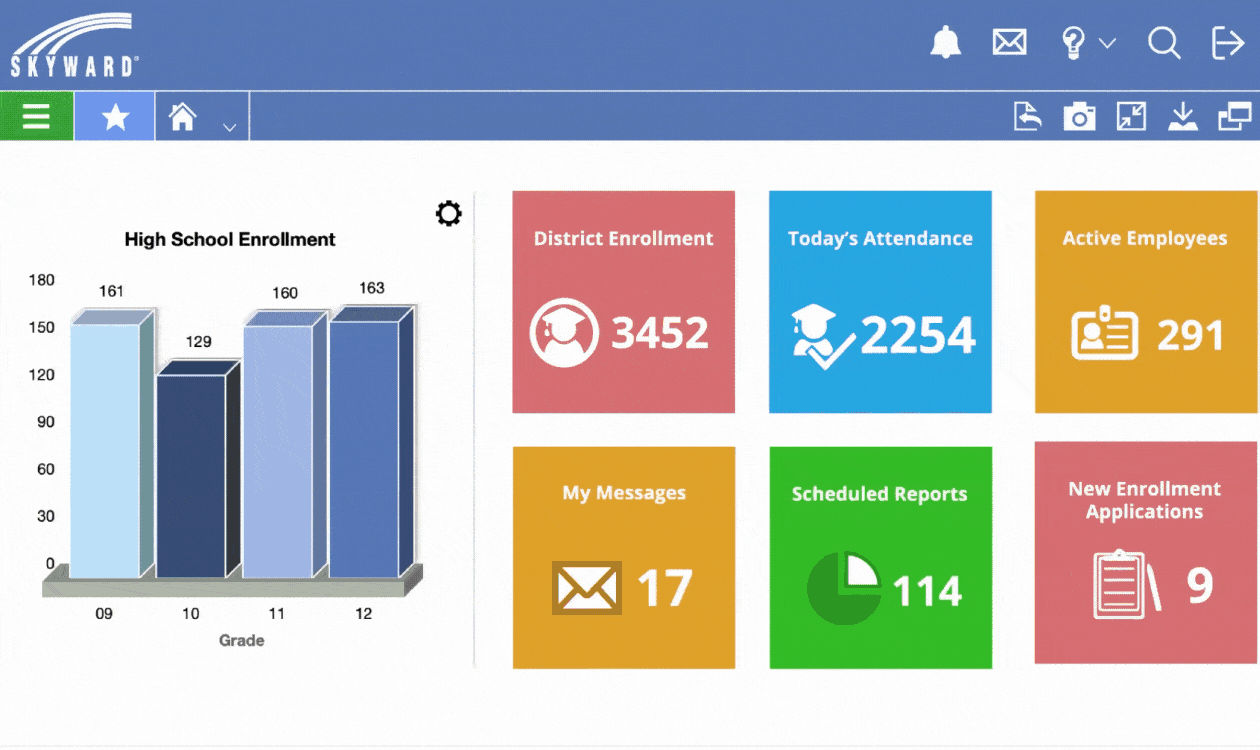This screenshot has width=1260, height=750.
Task: Open the favorites star tab
Action: (115, 117)
